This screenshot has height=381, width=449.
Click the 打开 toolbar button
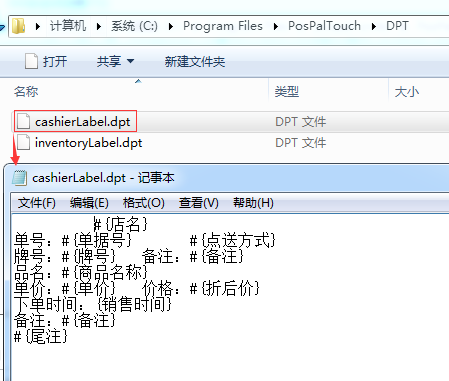[x=46, y=61]
